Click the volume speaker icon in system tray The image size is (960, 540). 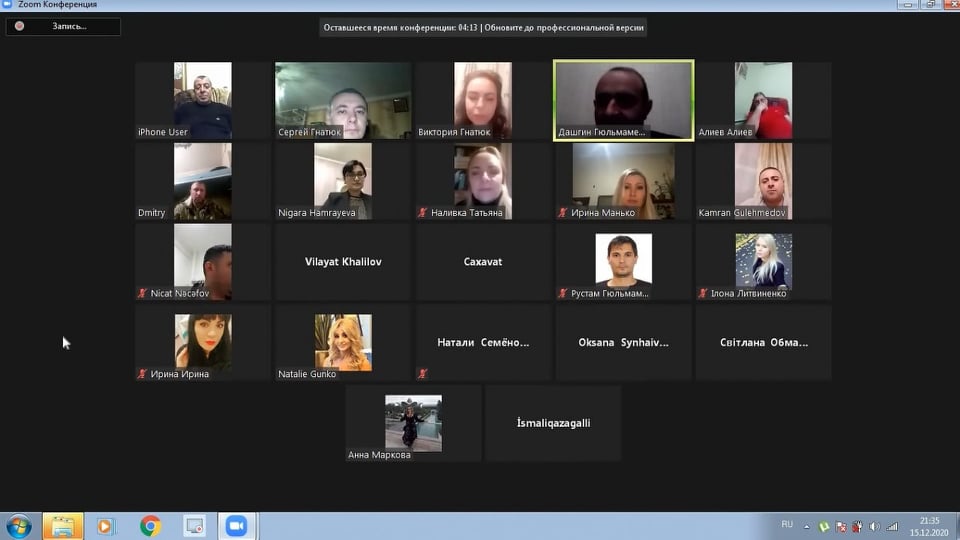coord(876,526)
